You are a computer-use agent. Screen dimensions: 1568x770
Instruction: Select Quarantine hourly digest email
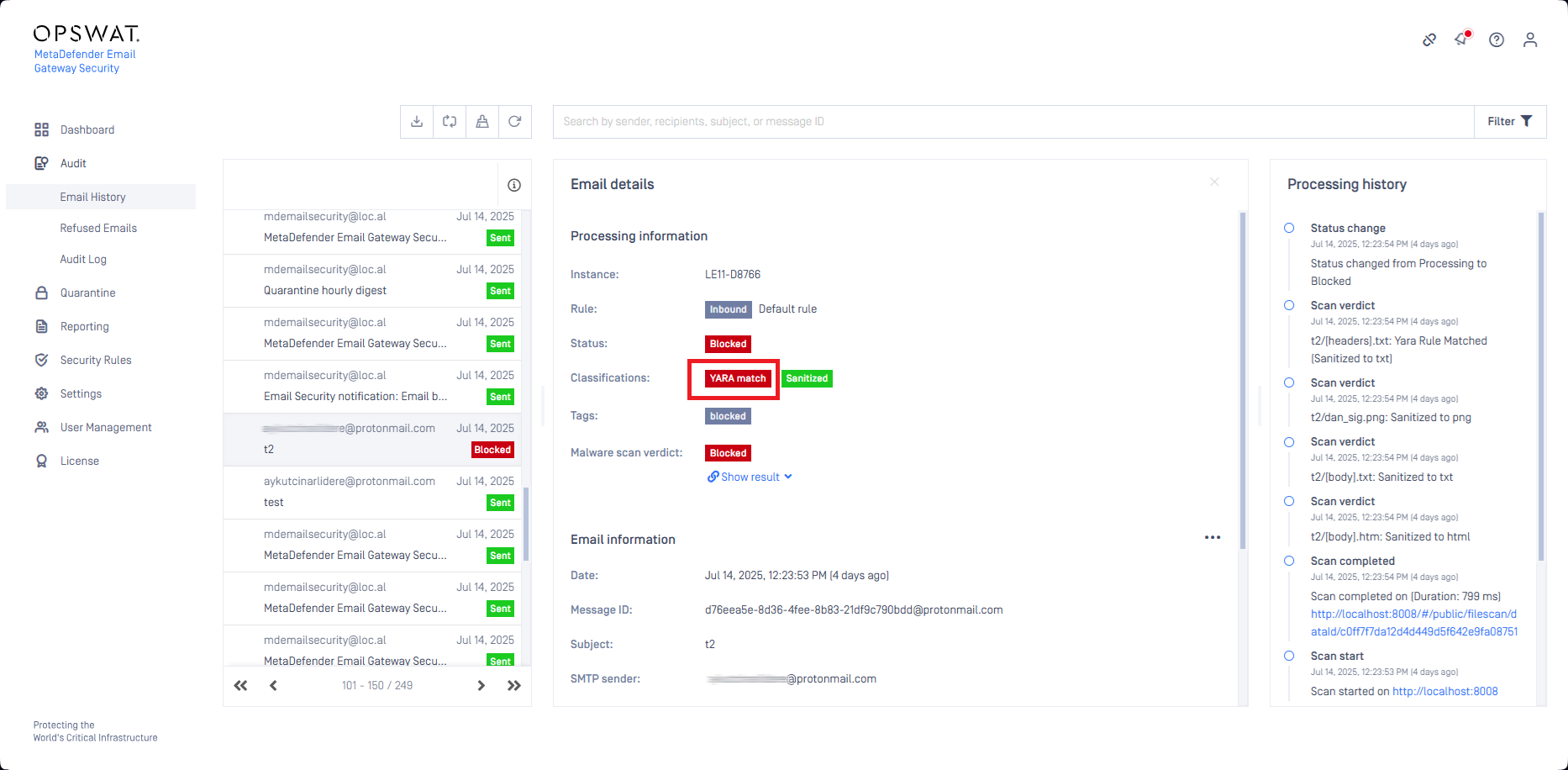tap(372, 281)
